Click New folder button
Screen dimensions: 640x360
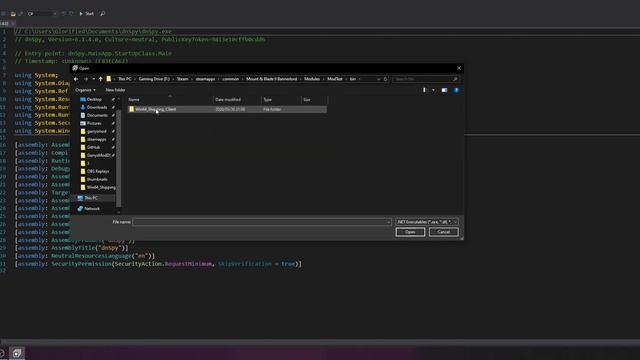pos(116,90)
